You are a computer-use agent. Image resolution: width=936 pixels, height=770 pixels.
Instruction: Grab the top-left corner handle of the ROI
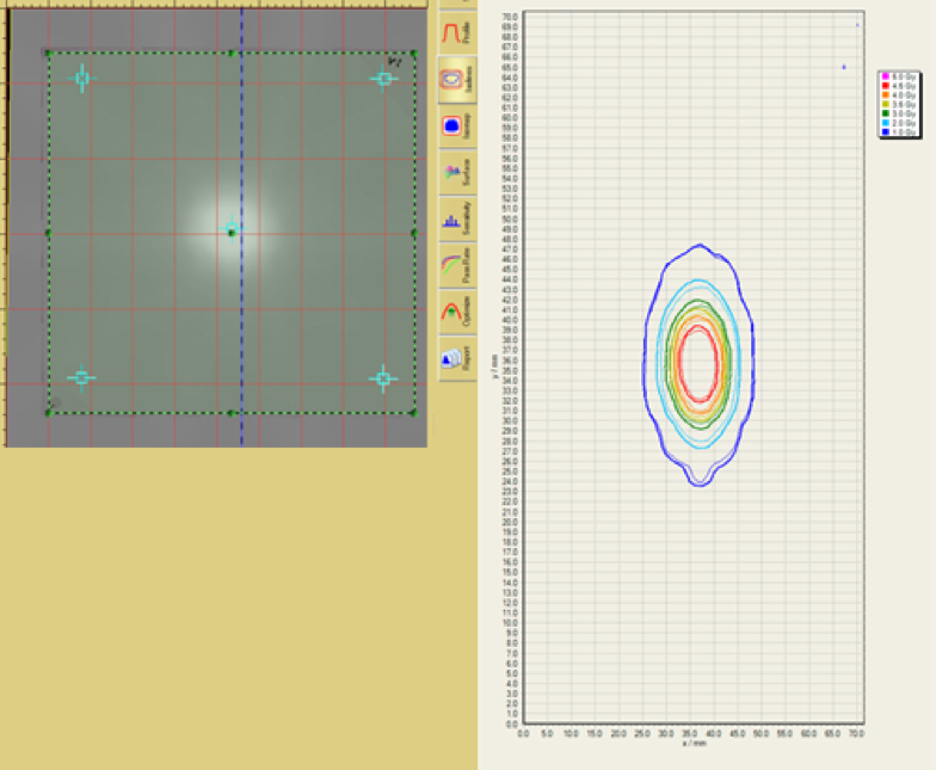pyautogui.click(x=49, y=54)
